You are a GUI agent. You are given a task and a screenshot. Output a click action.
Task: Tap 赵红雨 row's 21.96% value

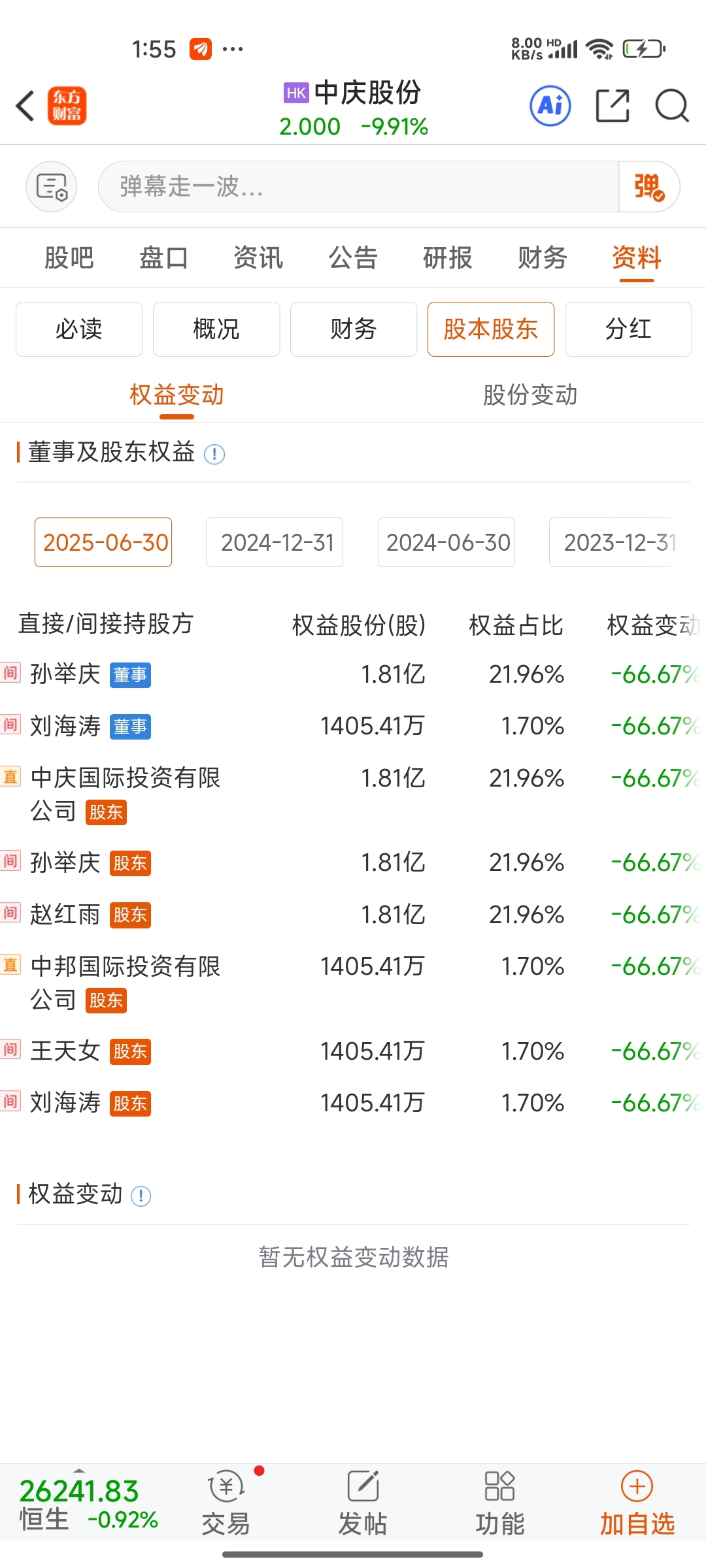click(527, 915)
